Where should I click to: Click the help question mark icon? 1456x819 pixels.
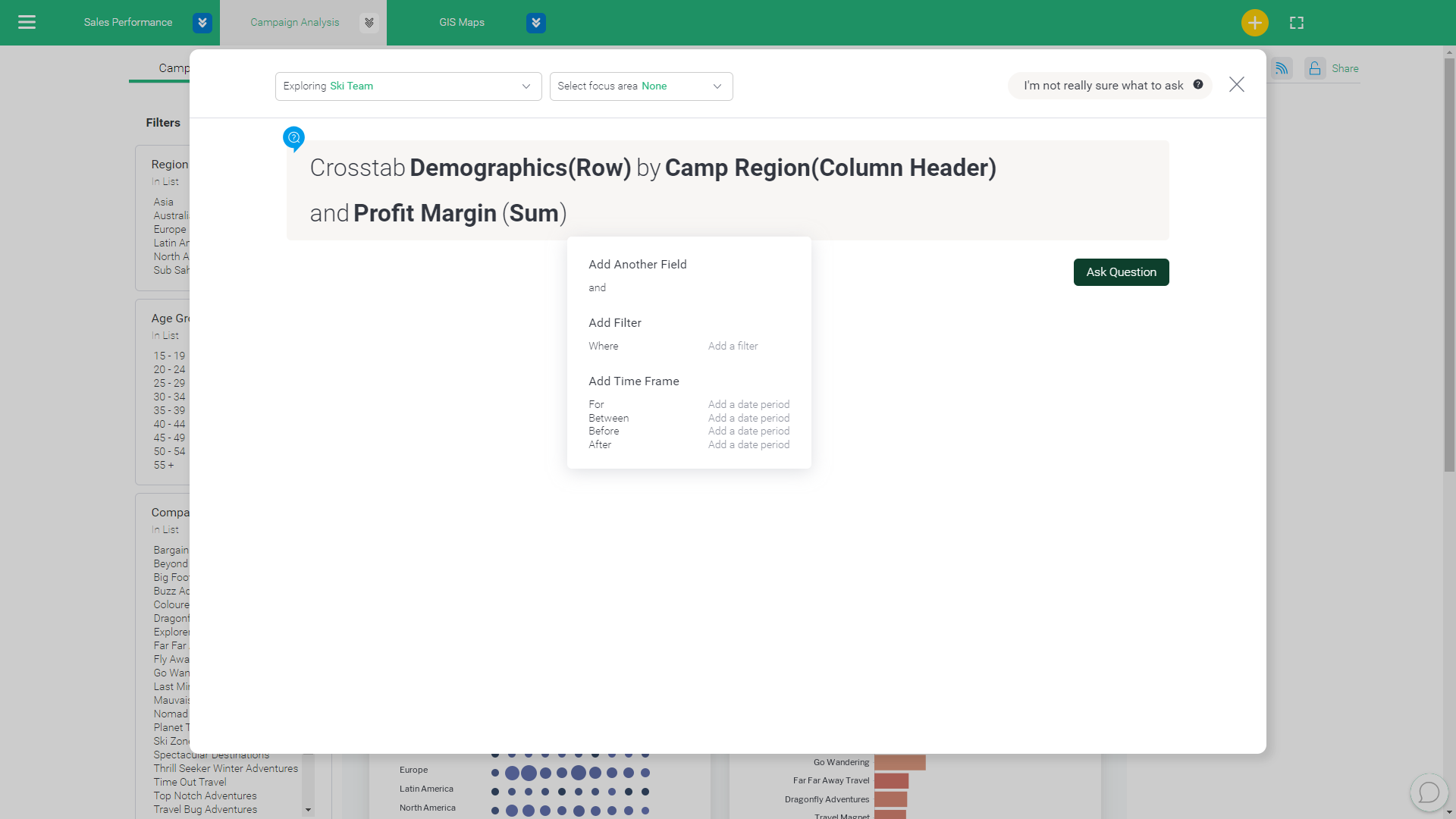[1198, 84]
